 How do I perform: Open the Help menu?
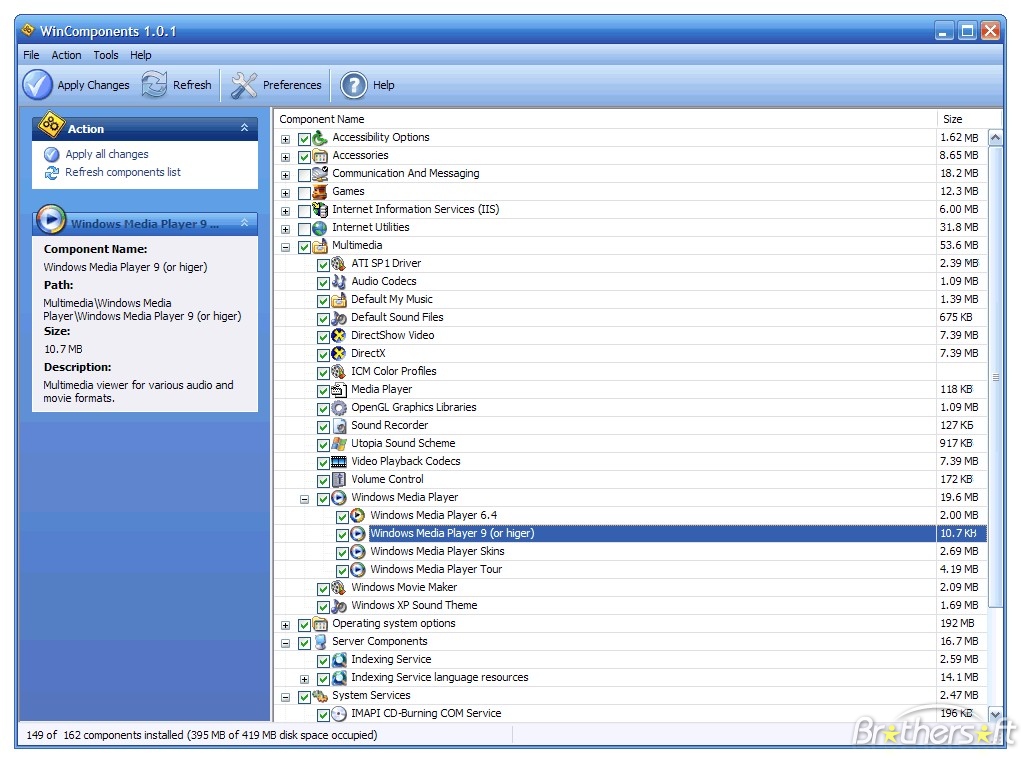pyautogui.click(x=141, y=55)
